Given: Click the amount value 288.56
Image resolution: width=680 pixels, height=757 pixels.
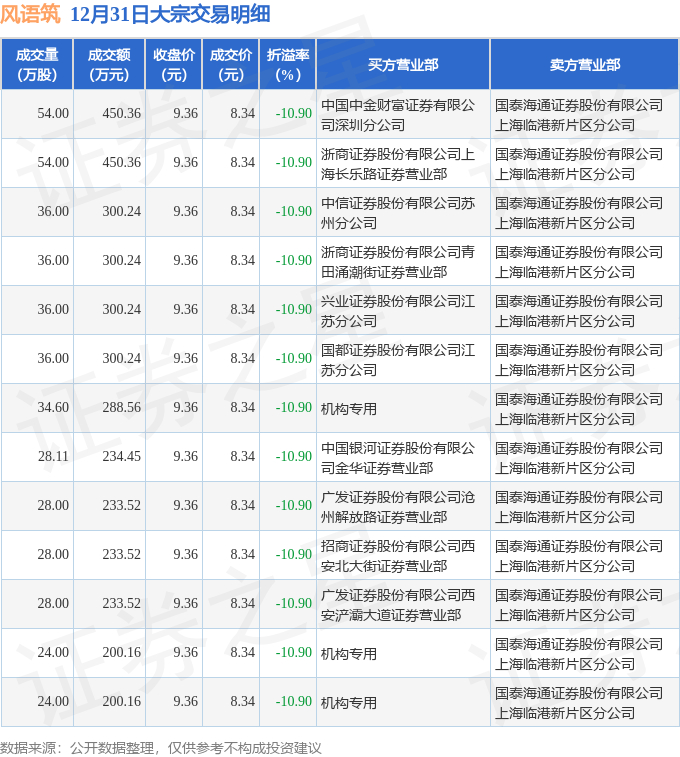Looking at the screenshot, I should coord(122,407).
